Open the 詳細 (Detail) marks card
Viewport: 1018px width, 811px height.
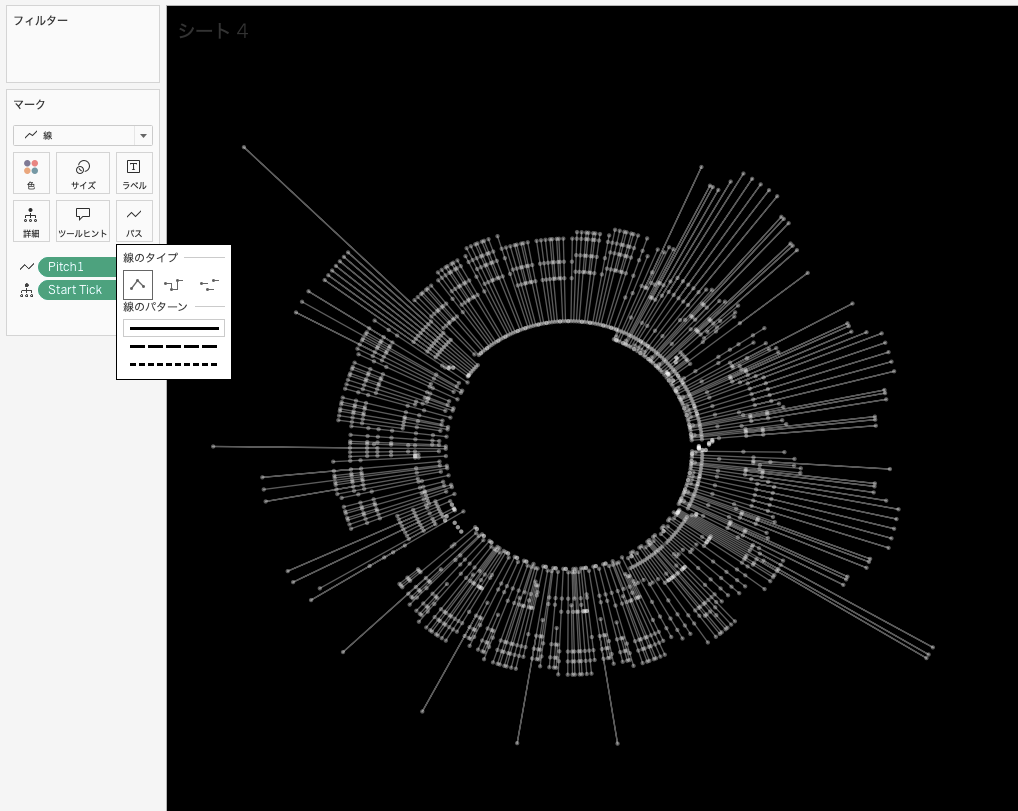coord(31,221)
